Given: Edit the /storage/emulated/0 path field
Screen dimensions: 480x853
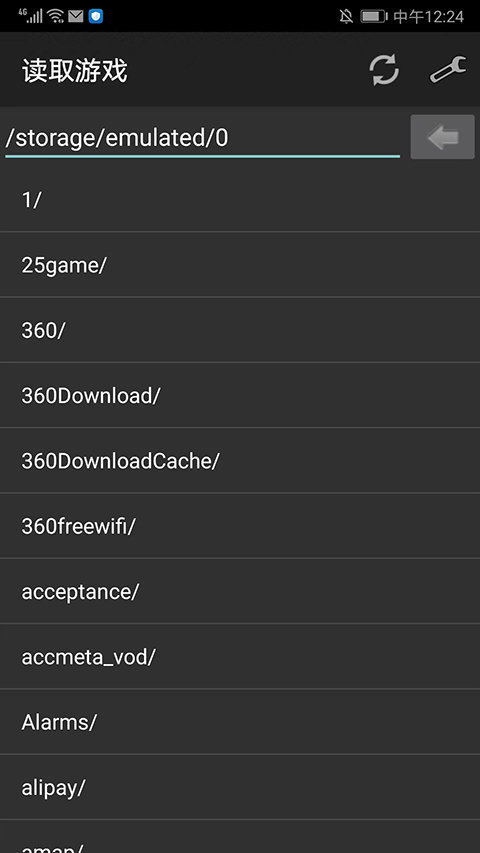Looking at the screenshot, I should pyautogui.click(x=202, y=138).
